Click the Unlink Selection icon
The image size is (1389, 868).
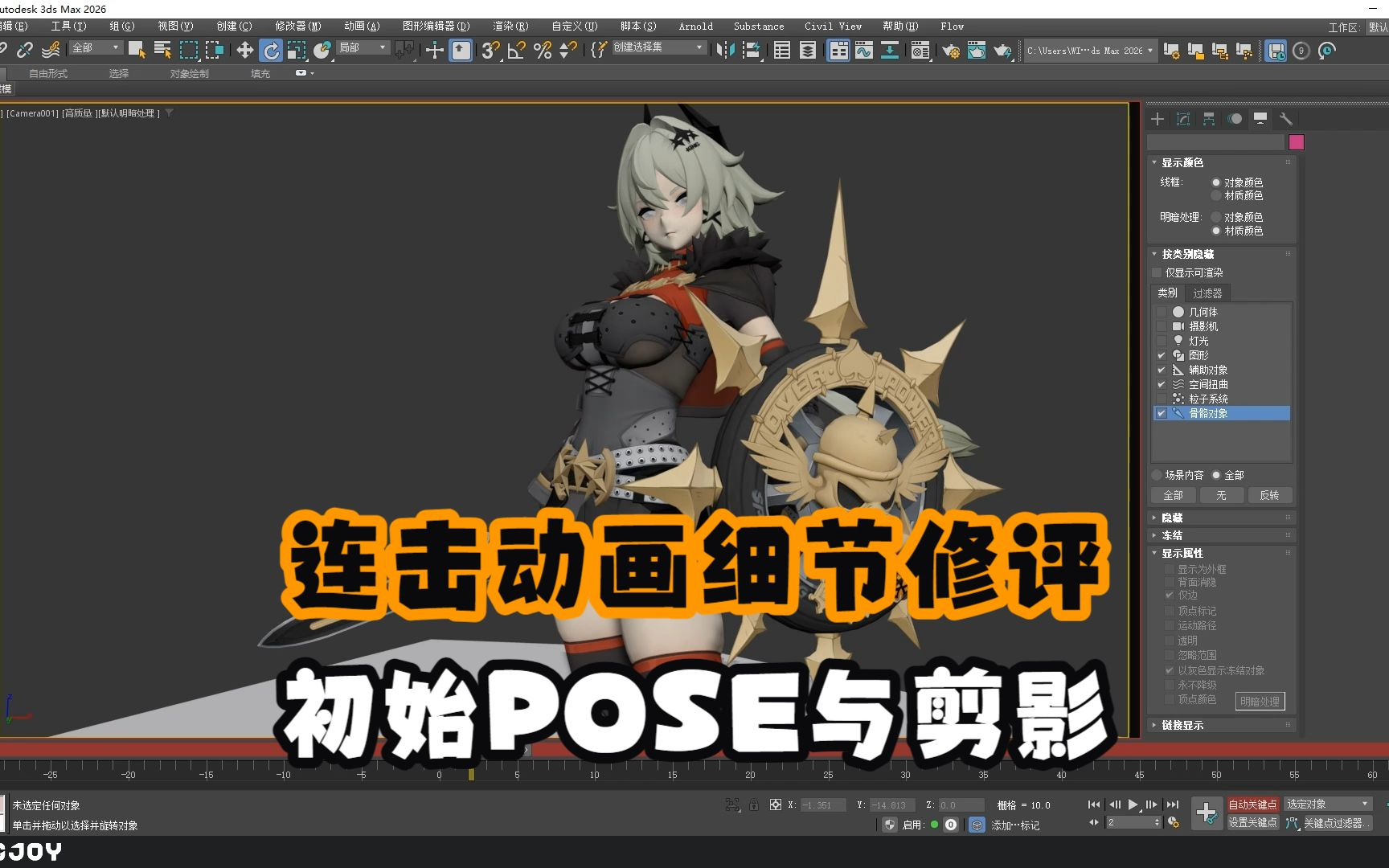(25, 51)
